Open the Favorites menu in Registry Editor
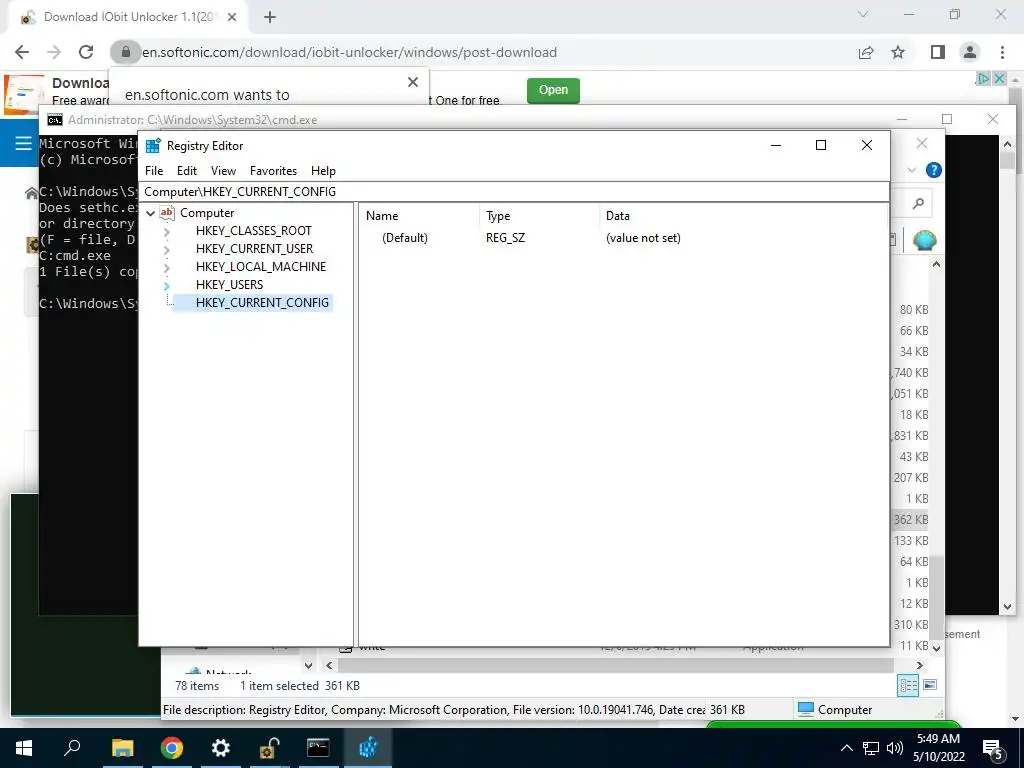Viewport: 1024px width, 768px height. coord(273,170)
